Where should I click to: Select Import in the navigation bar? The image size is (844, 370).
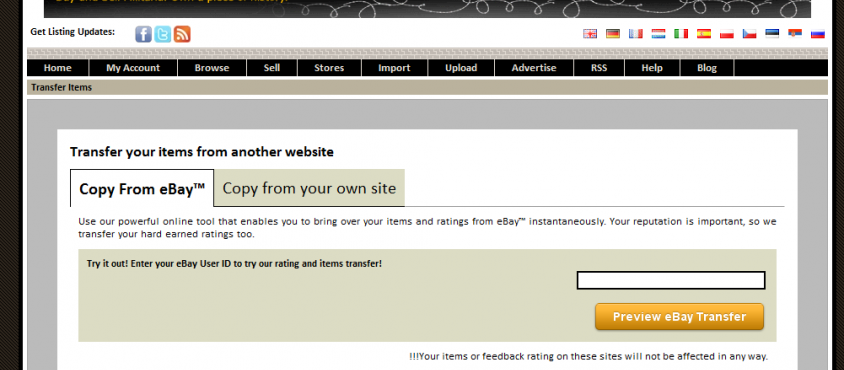pos(394,68)
